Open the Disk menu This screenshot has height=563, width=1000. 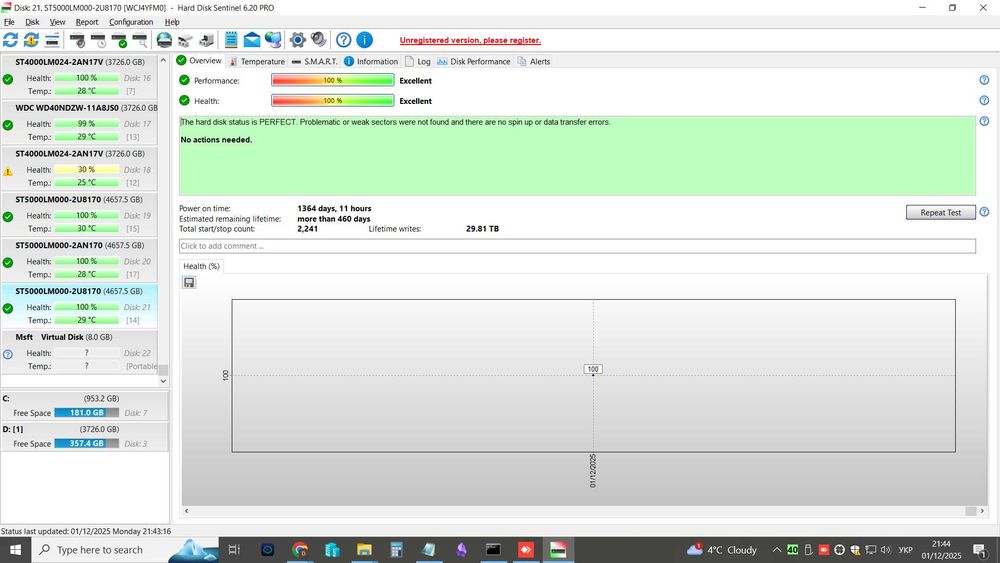32,22
